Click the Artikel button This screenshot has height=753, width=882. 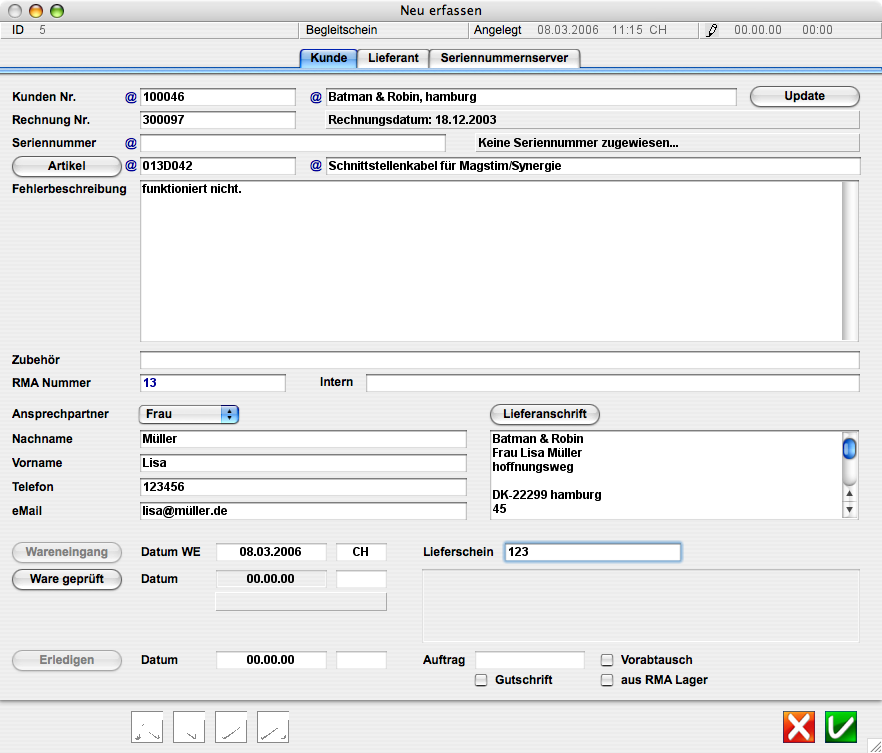[x=67, y=165]
